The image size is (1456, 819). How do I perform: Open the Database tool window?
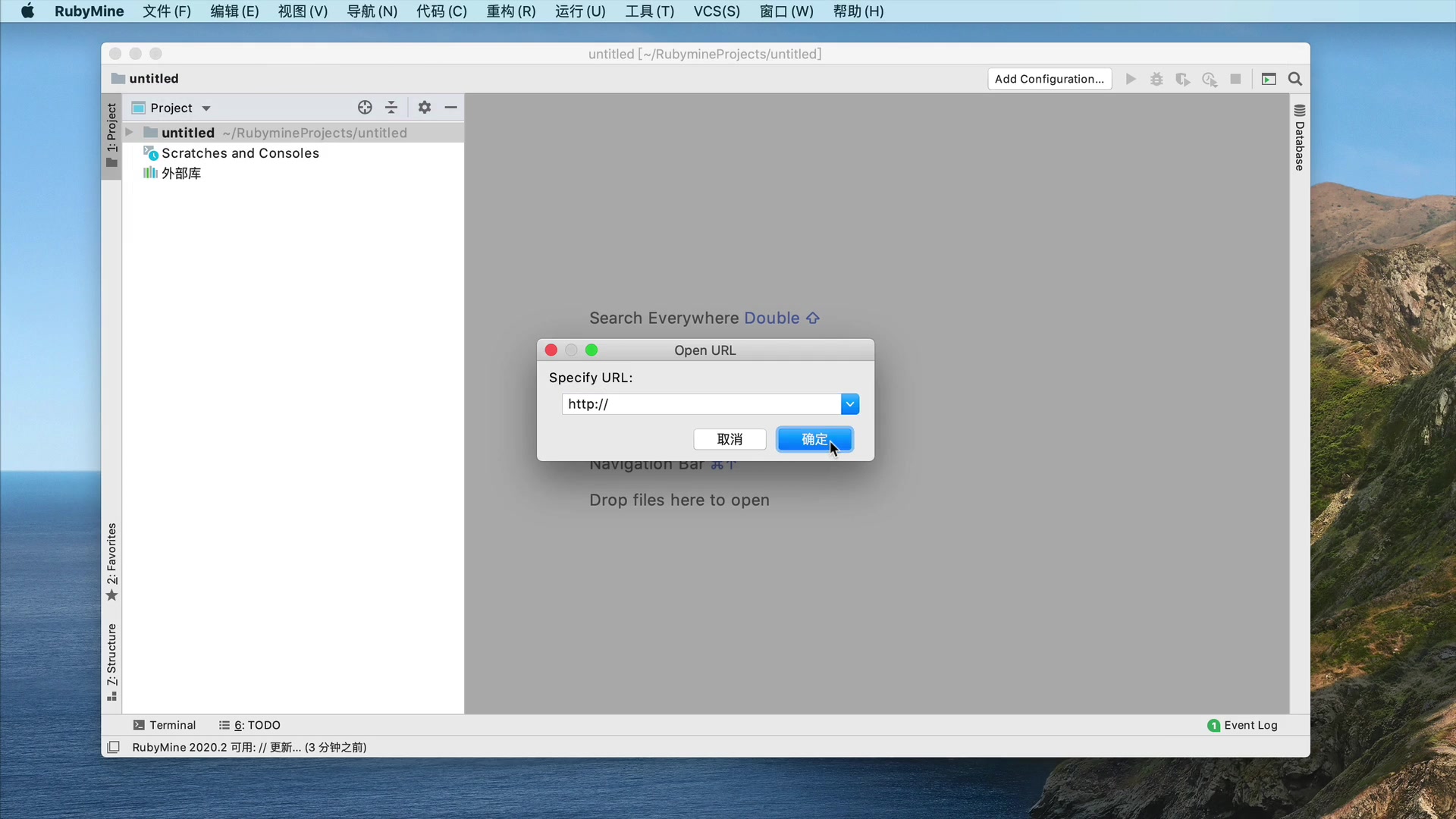click(x=1299, y=141)
